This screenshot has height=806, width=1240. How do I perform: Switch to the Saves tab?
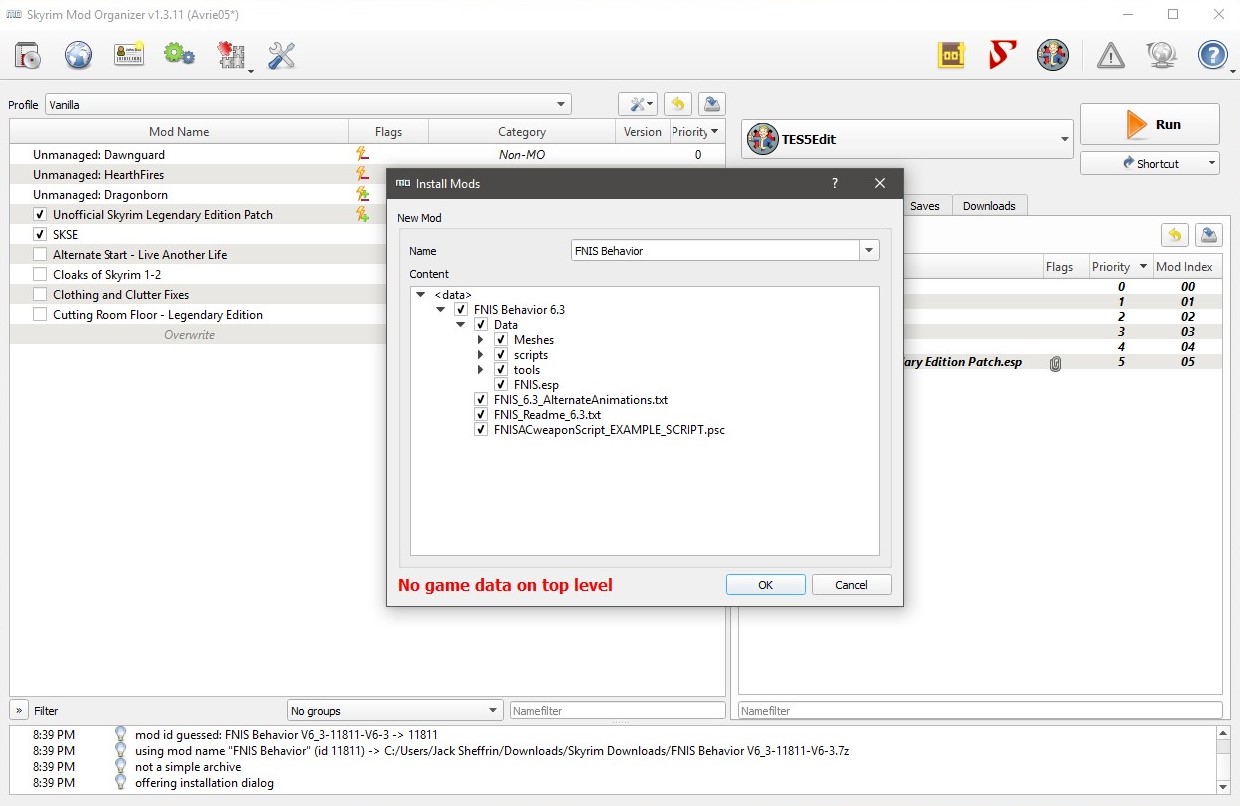point(924,206)
